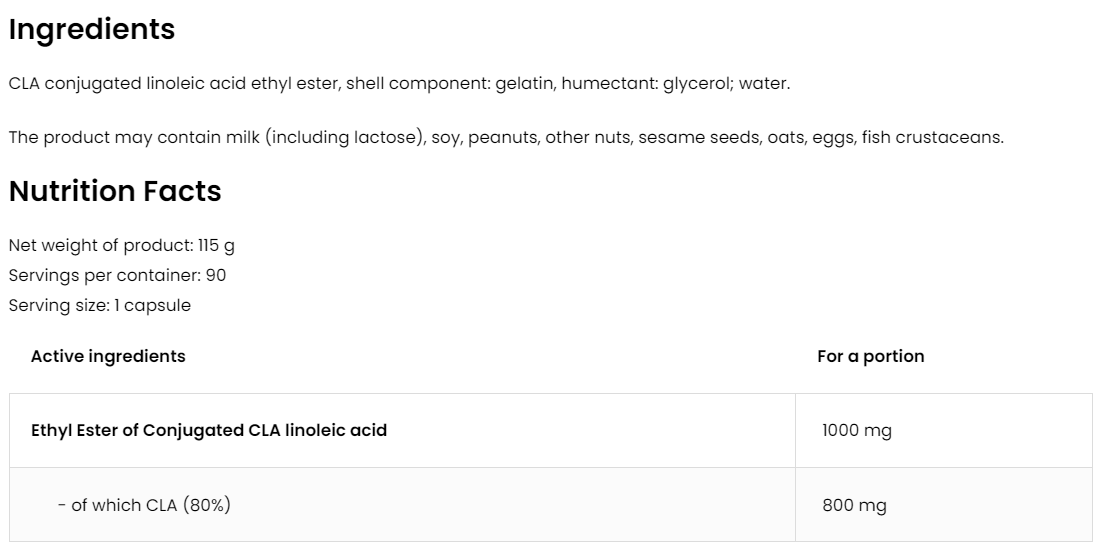Image resolution: width=1101 pixels, height=551 pixels.
Task: Select the Ethyl Ester of Conjugated CLA row label
Action: 209,431
